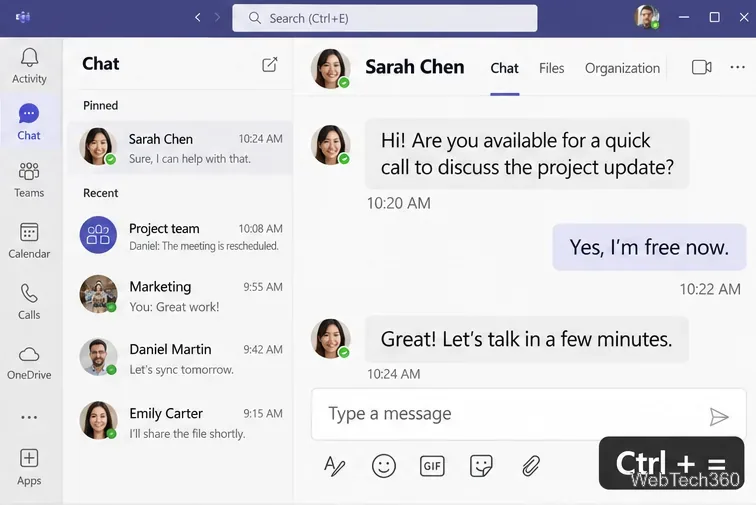Click the Type a message box

(x=529, y=414)
